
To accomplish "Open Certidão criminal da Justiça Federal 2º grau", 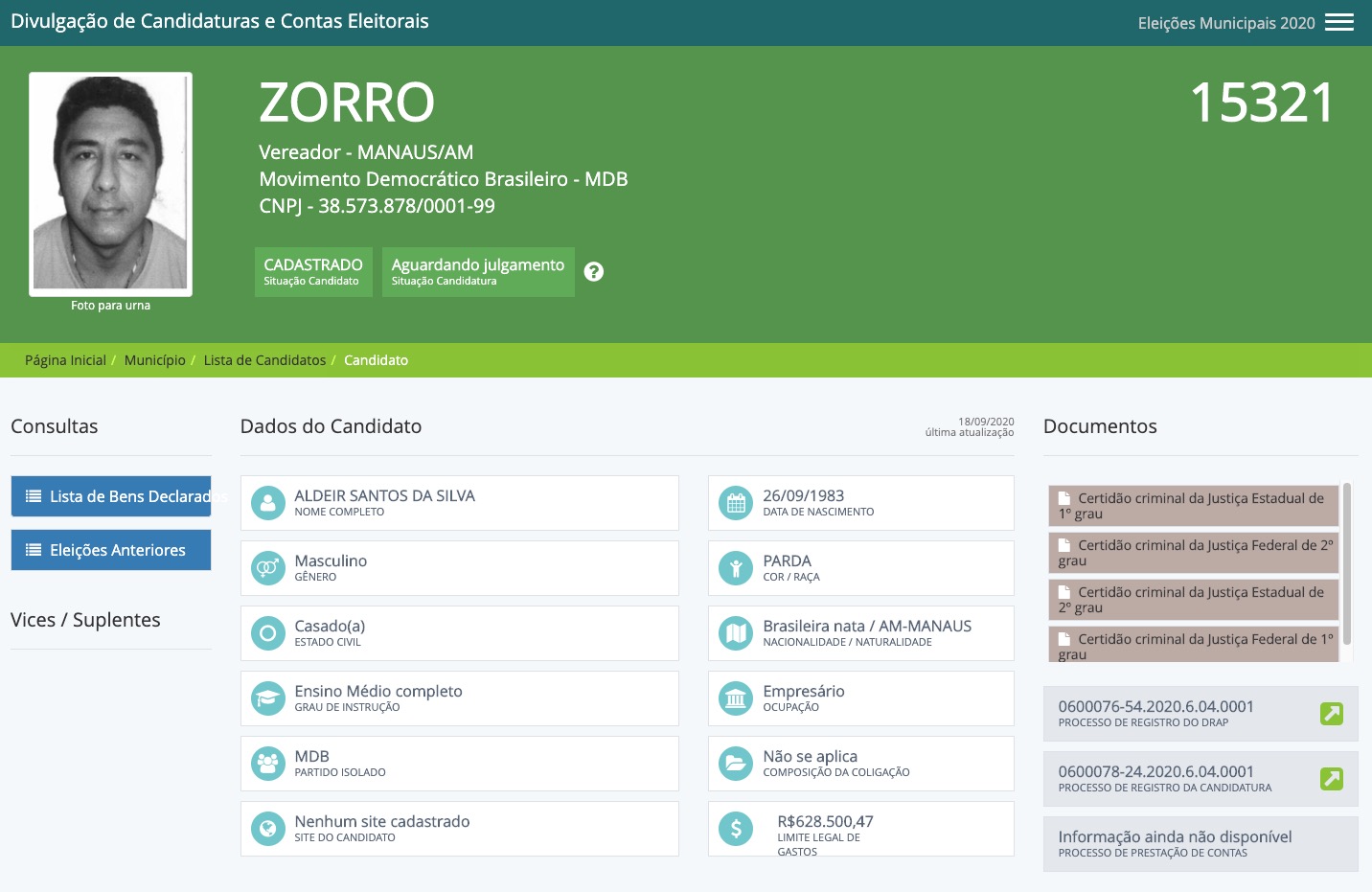I will point(1193,552).
